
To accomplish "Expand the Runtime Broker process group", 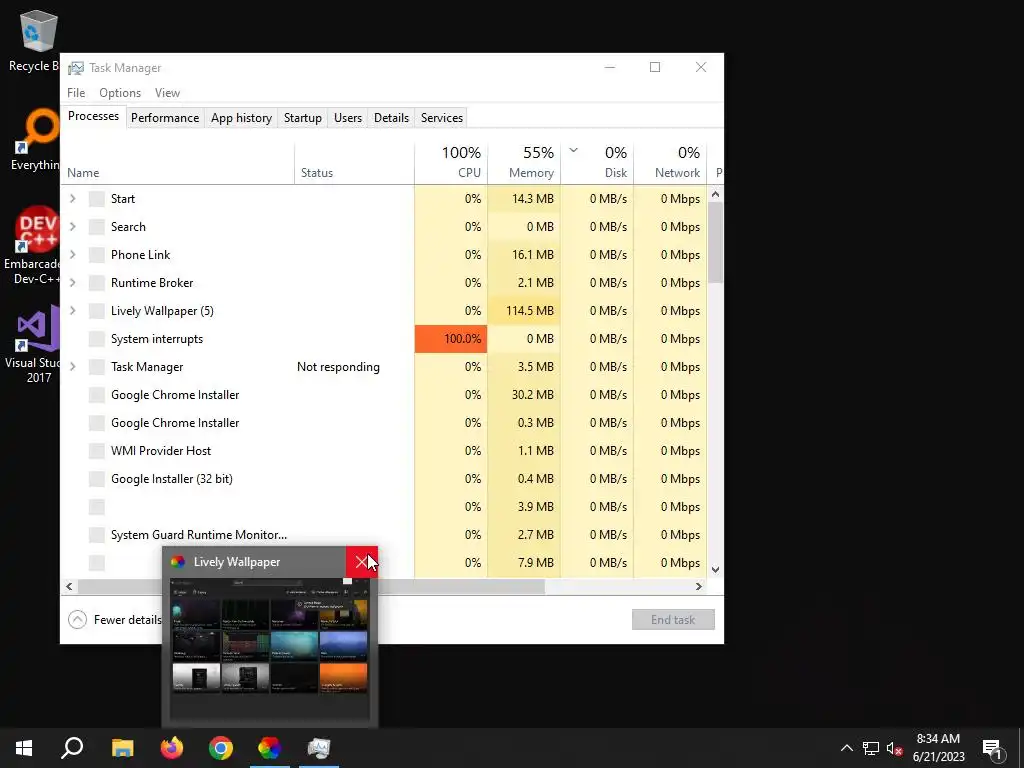I will point(73,283).
